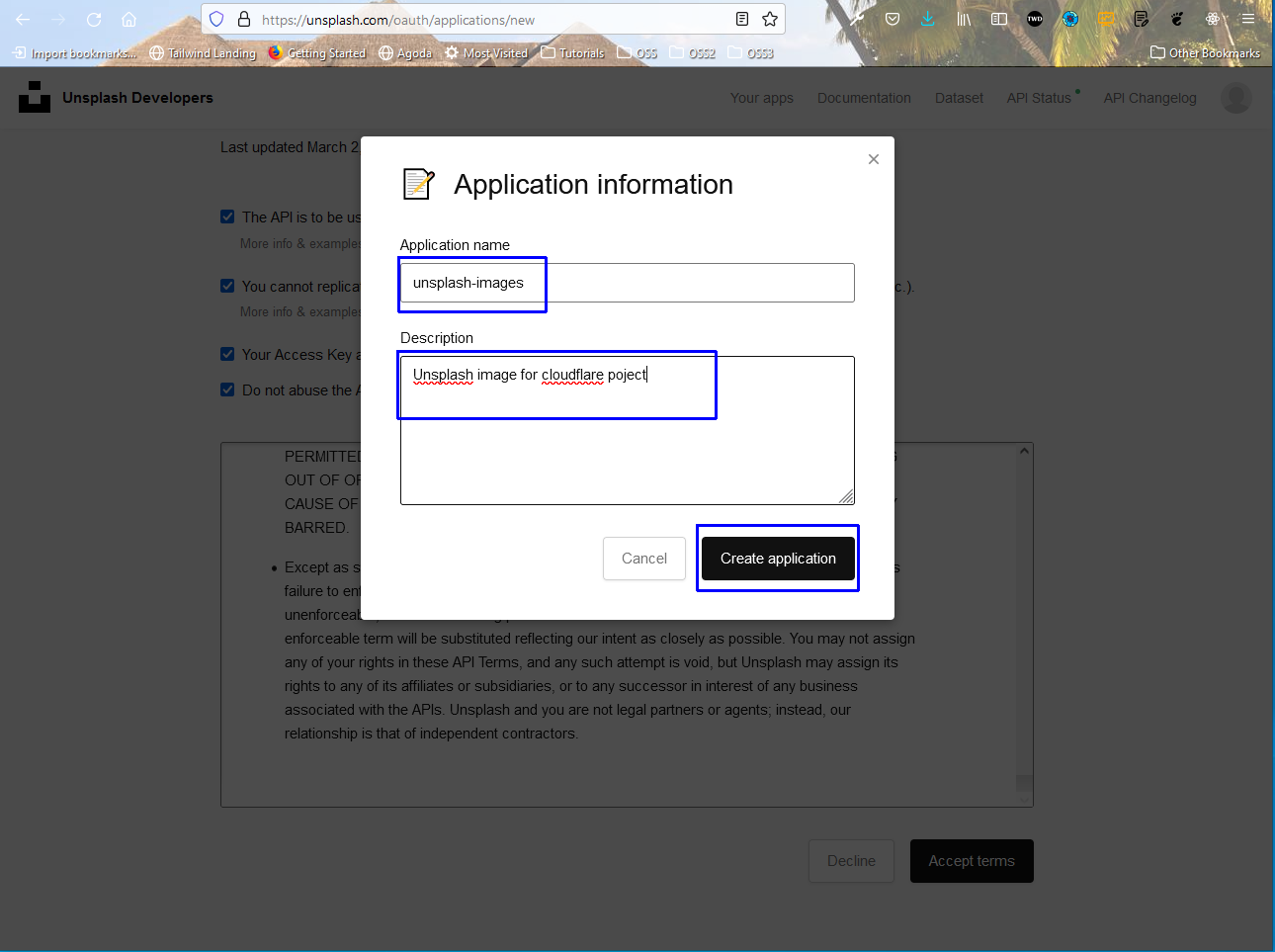1275x952 pixels.
Task: Open the user profile avatar
Action: (x=1236, y=98)
